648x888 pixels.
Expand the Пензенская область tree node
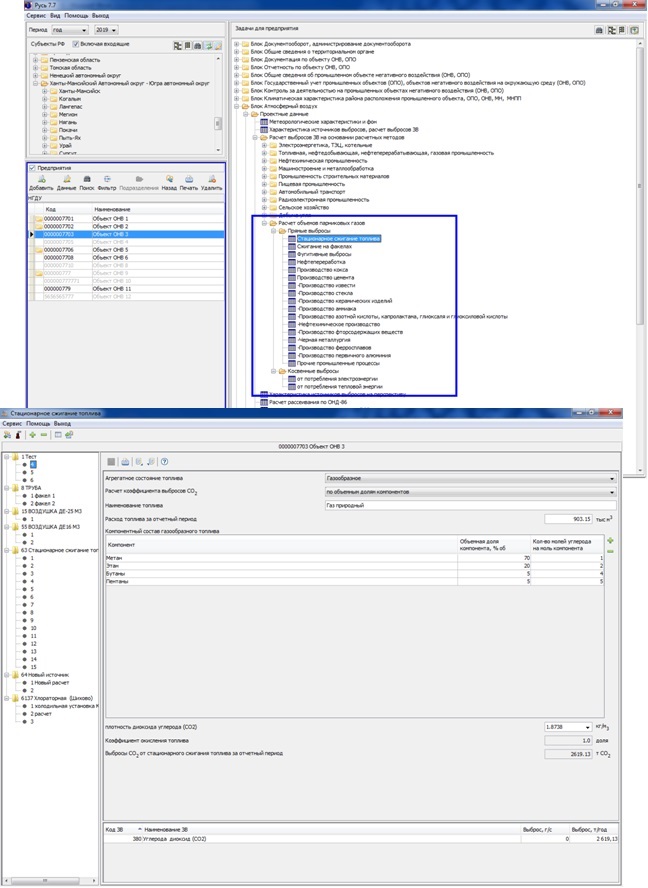[x=35, y=60]
